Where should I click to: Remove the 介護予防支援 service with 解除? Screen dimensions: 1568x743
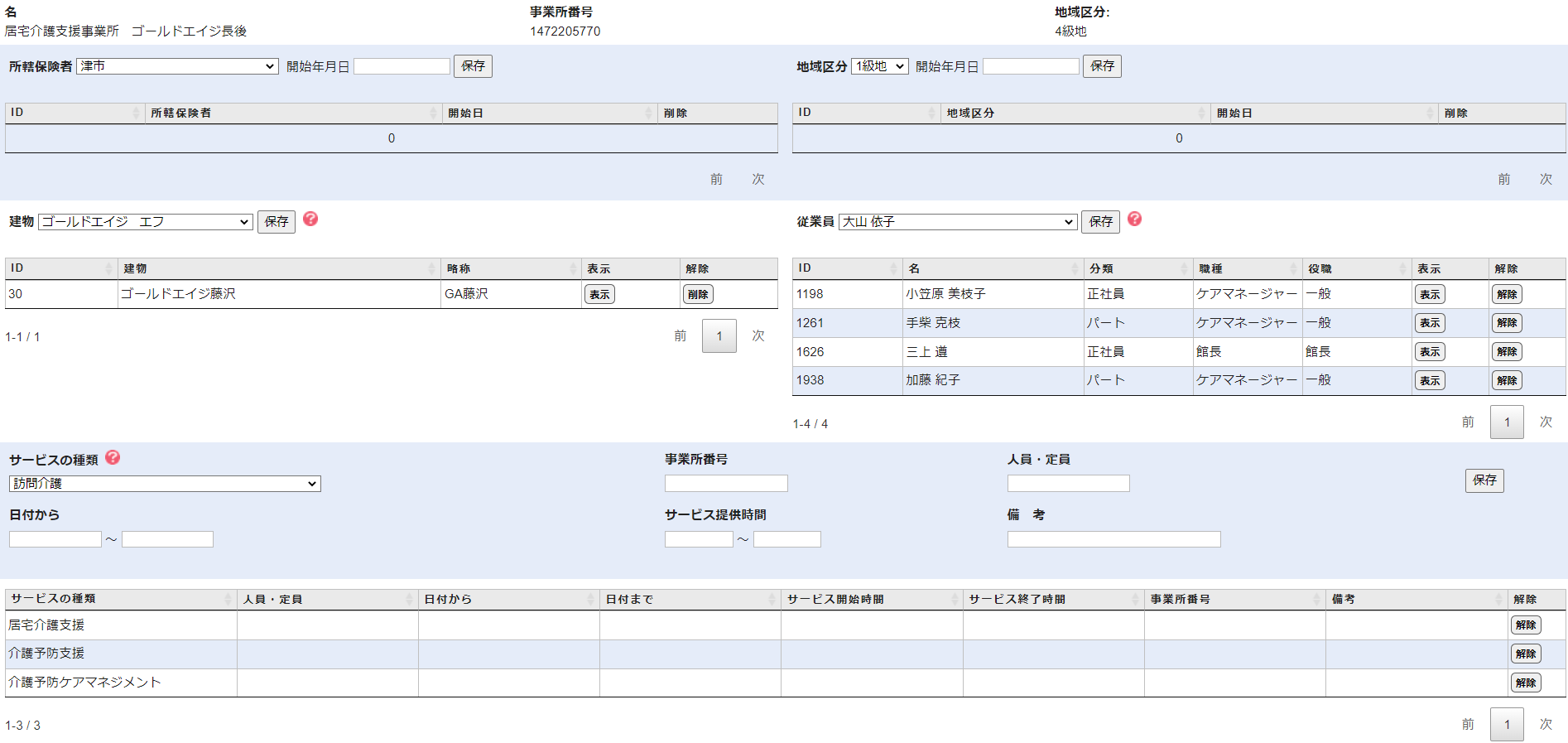1525,654
